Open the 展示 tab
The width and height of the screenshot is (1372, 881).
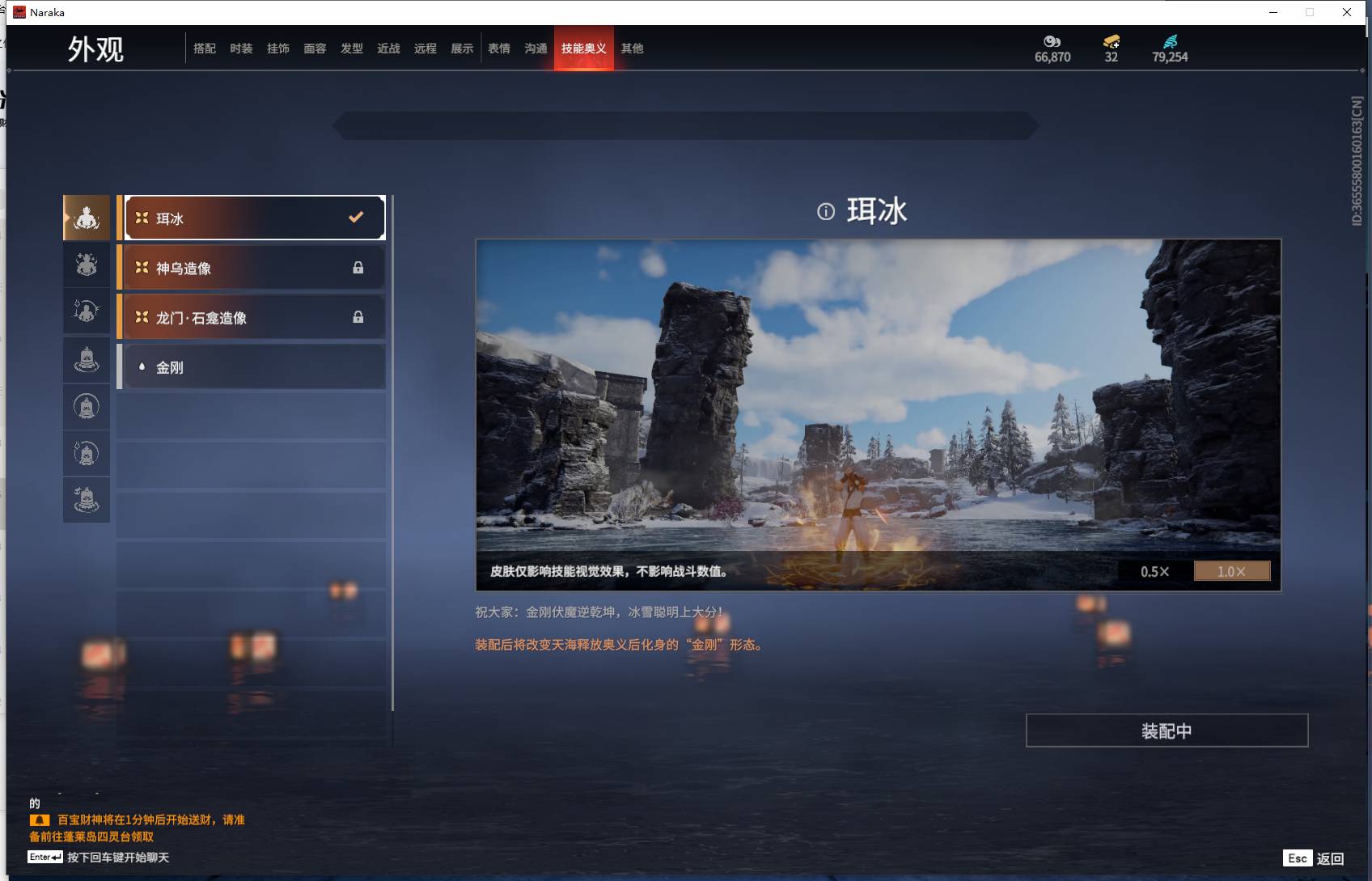[462, 49]
